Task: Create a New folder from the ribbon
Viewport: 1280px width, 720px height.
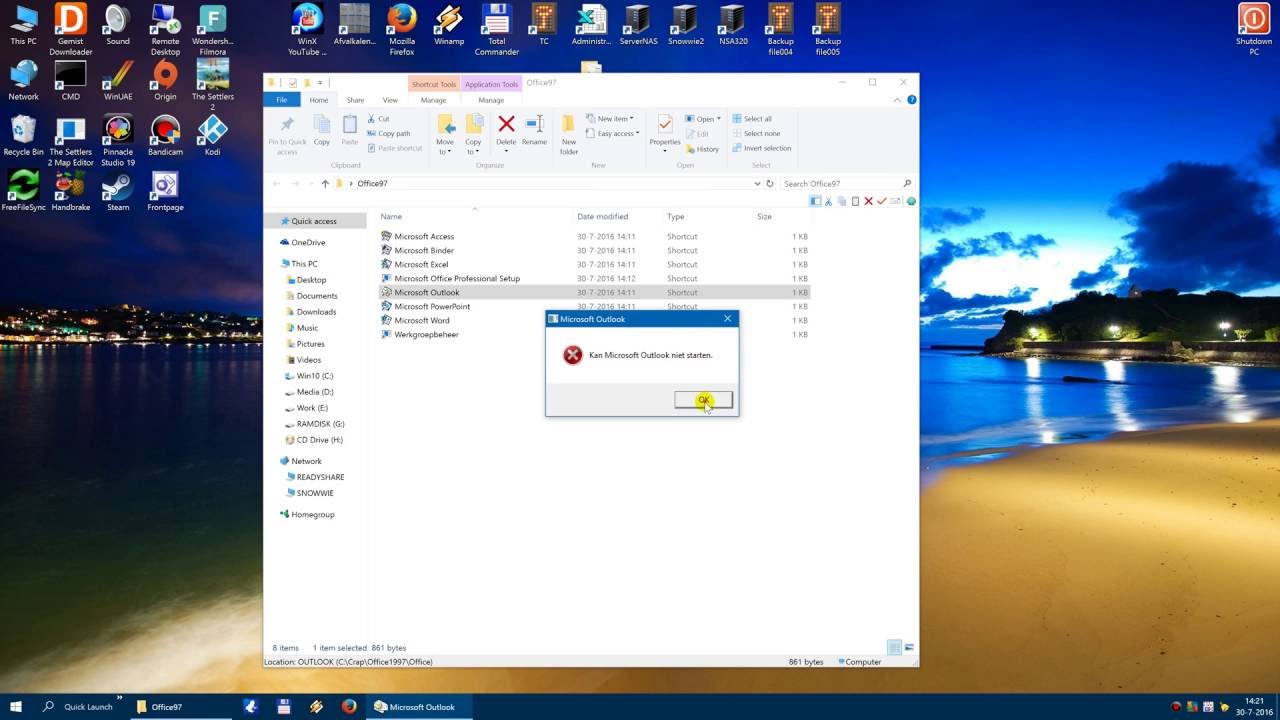Action: click(569, 134)
